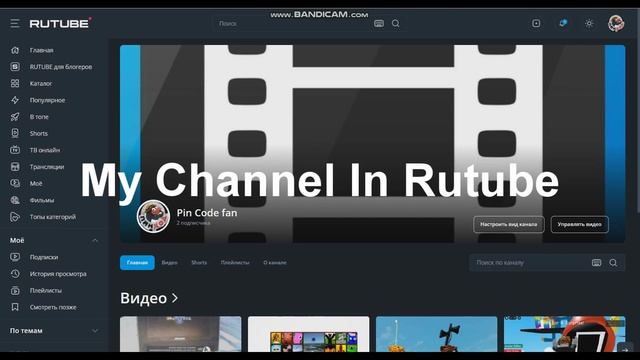Click the В топе rocket icon
Image resolution: width=640 pixels, height=360 pixels.
pyautogui.click(x=15, y=117)
